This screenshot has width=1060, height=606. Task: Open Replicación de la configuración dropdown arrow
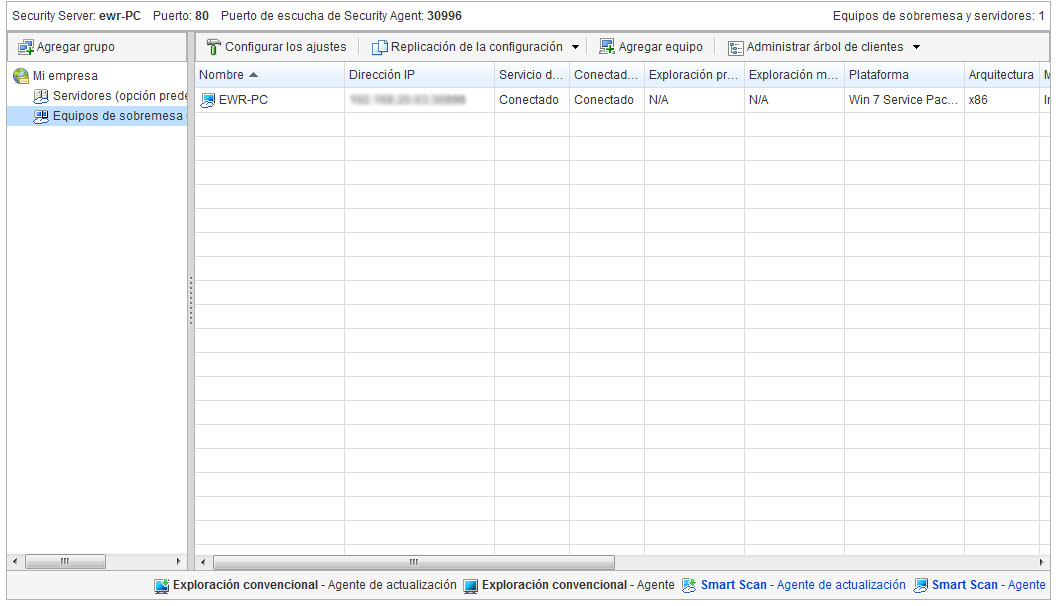click(x=575, y=47)
